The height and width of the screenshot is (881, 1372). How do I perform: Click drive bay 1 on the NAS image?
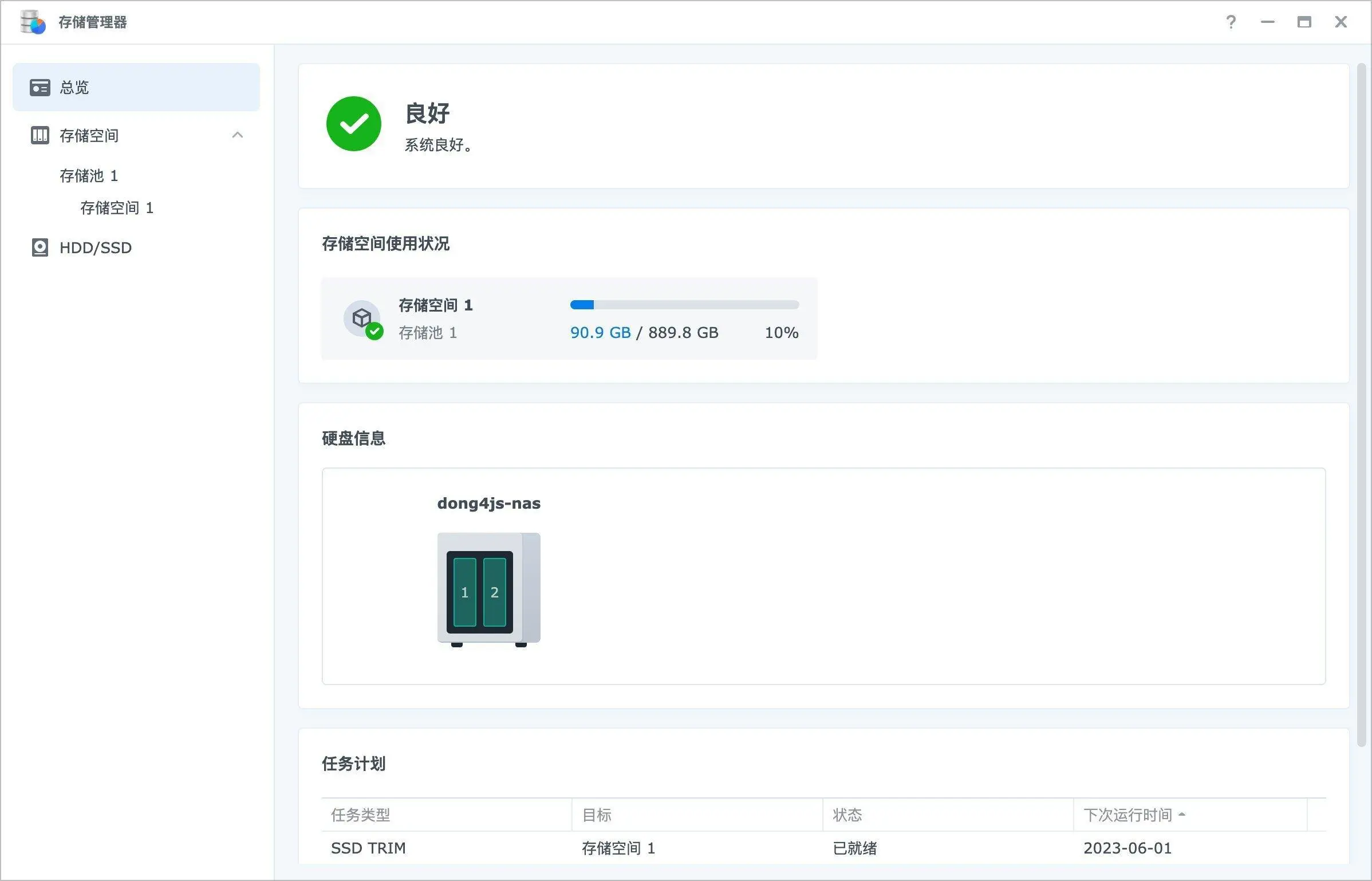[x=464, y=592]
